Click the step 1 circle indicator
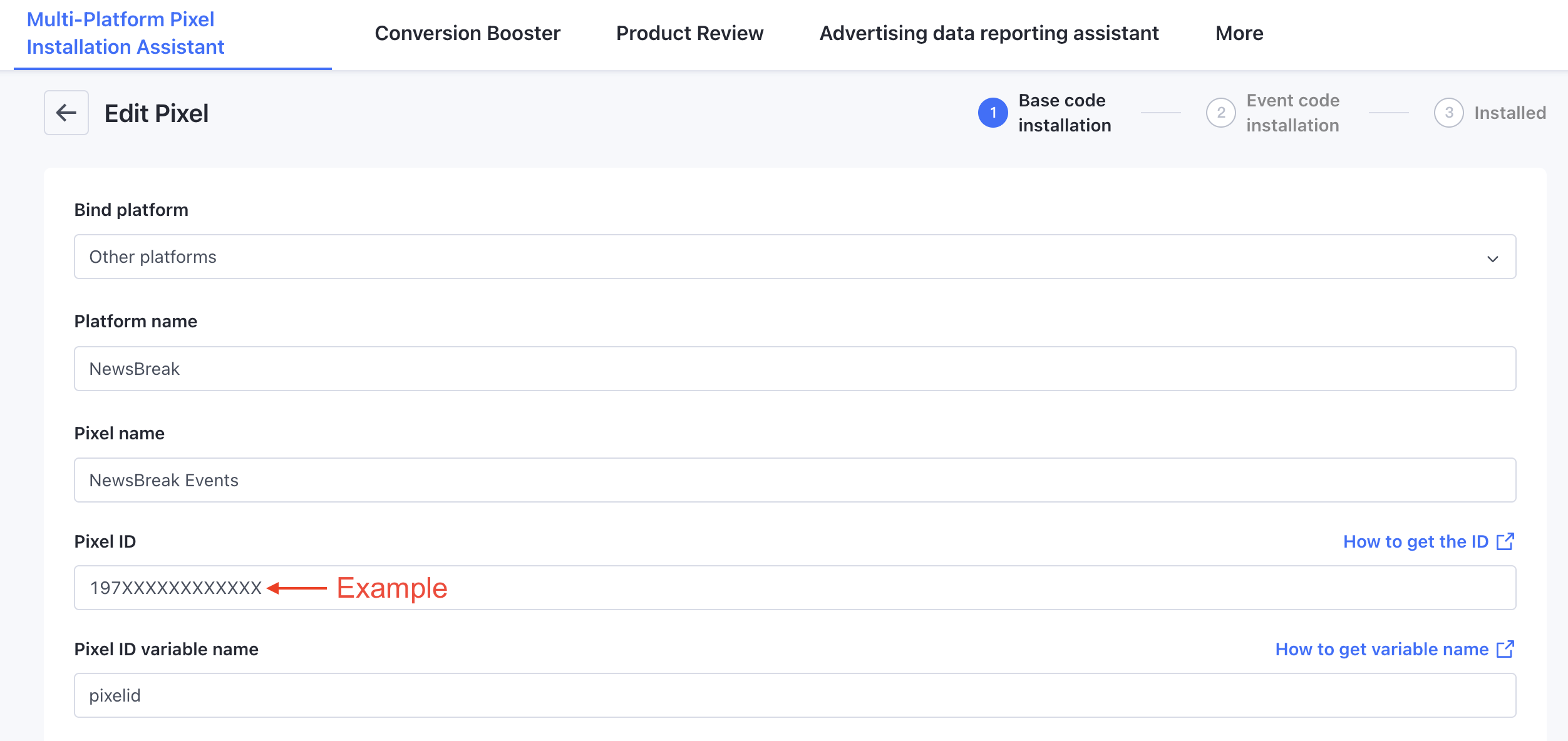The height and width of the screenshot is (741, 1568). tap(993, 113)
